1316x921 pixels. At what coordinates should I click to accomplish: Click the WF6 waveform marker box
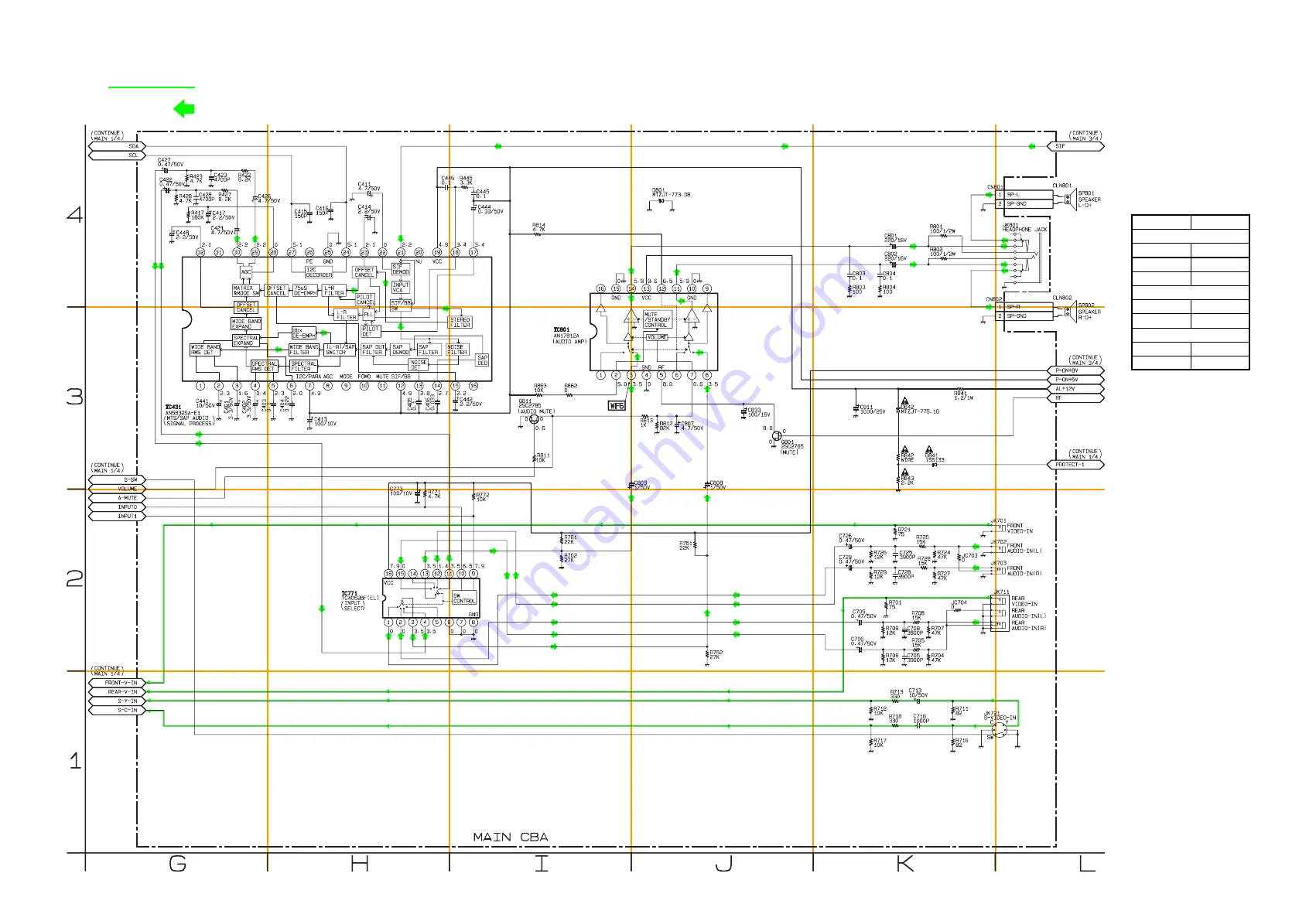click(617, 405)
